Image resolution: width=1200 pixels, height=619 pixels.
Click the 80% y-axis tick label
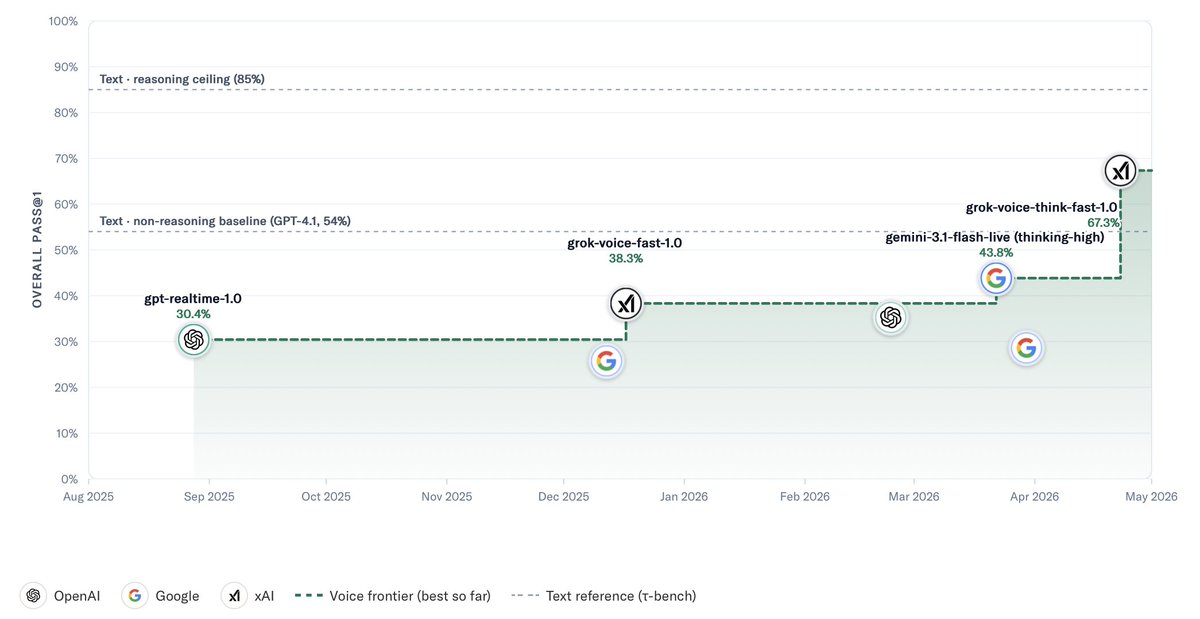click(x=66, y=113)
